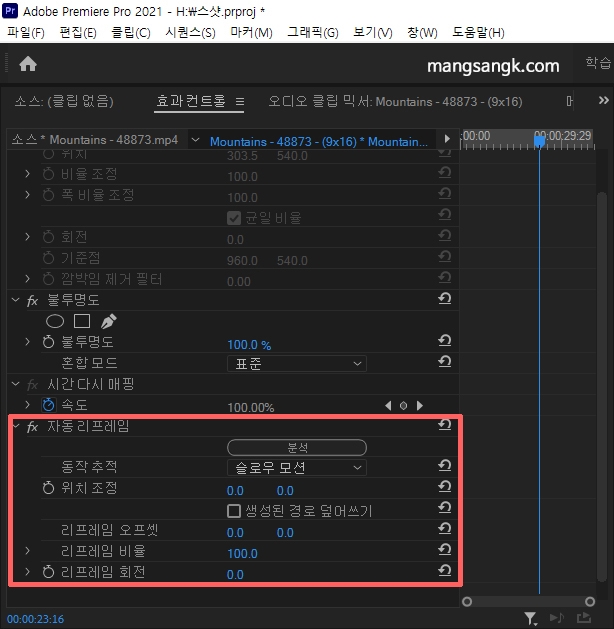Reset the 비율 조정 parameter
Image resolution: width=614 pixels, height=629 pixels.
[444, 172]
